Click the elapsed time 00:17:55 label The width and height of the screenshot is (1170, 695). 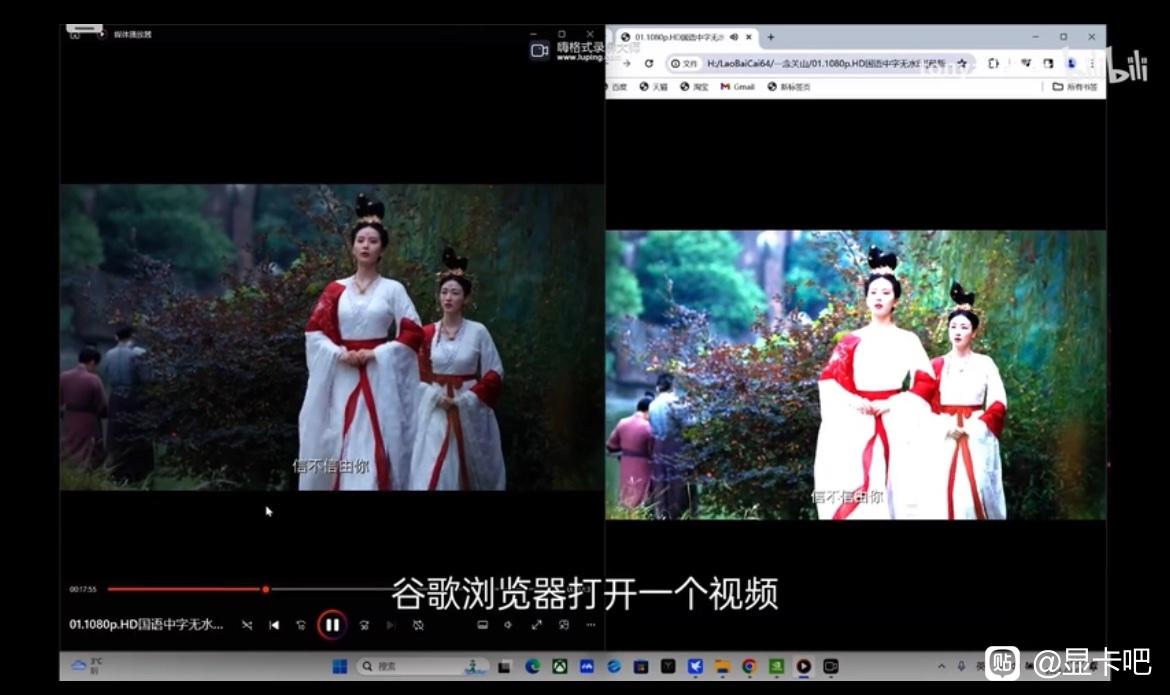tap(83, 589)
